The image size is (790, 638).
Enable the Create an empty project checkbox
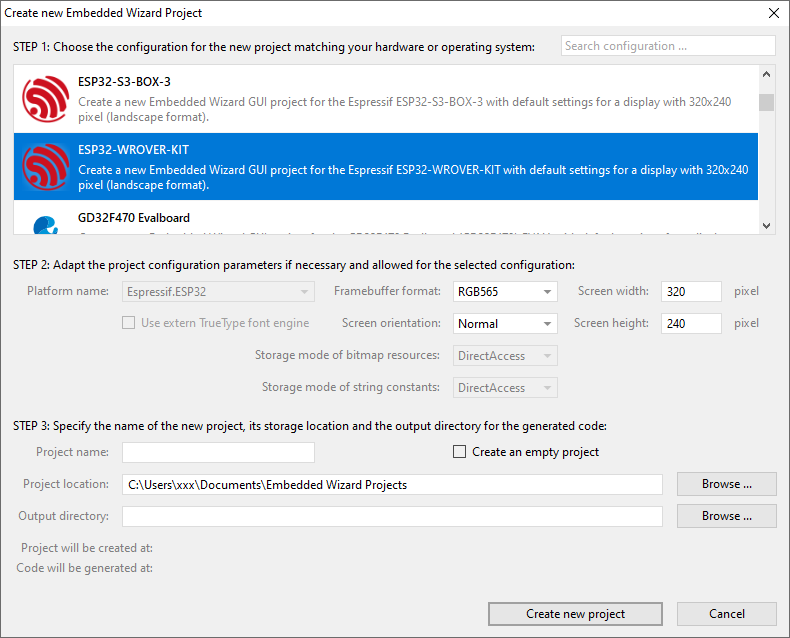click(x=460, y=452)
